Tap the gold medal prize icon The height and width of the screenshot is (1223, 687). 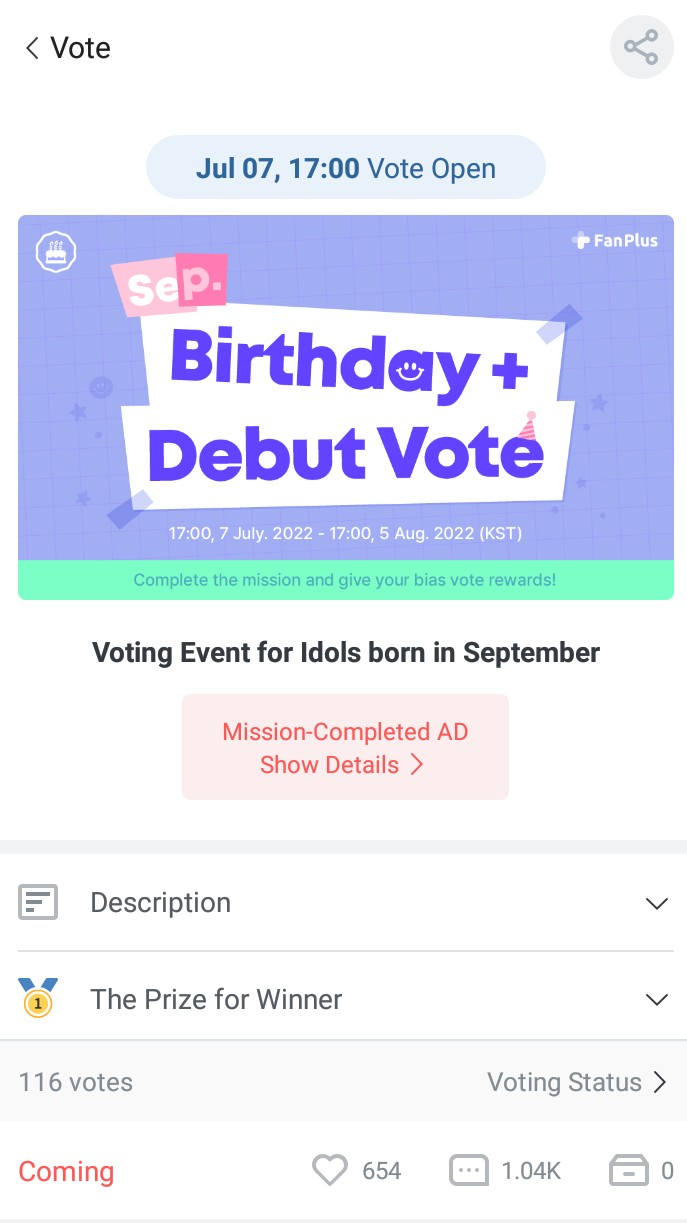pyautogui.click(x=38, y=999)
